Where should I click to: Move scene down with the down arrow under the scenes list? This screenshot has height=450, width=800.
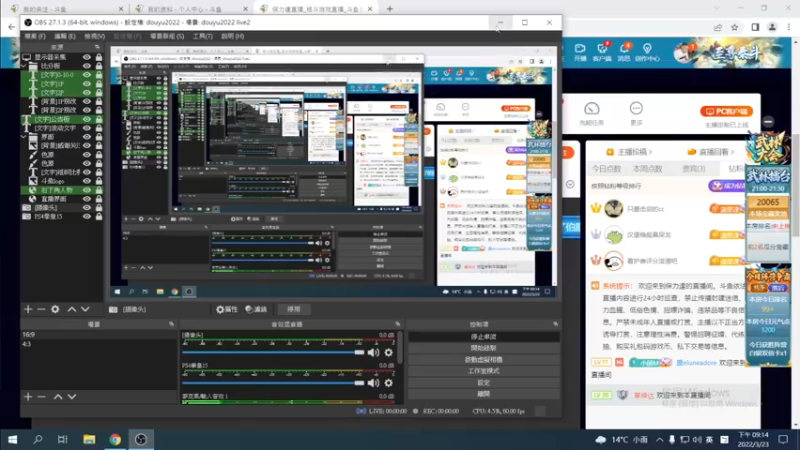click(x=72, y=396)
